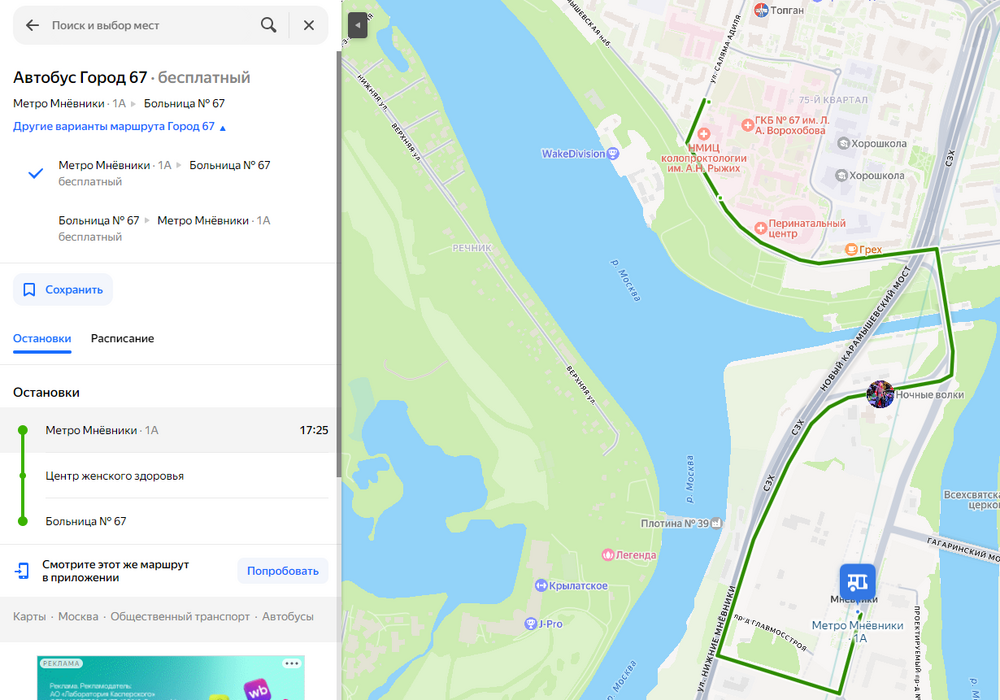
Task: Click the РЕЧНИК area label on map
Action: point(472,248)
